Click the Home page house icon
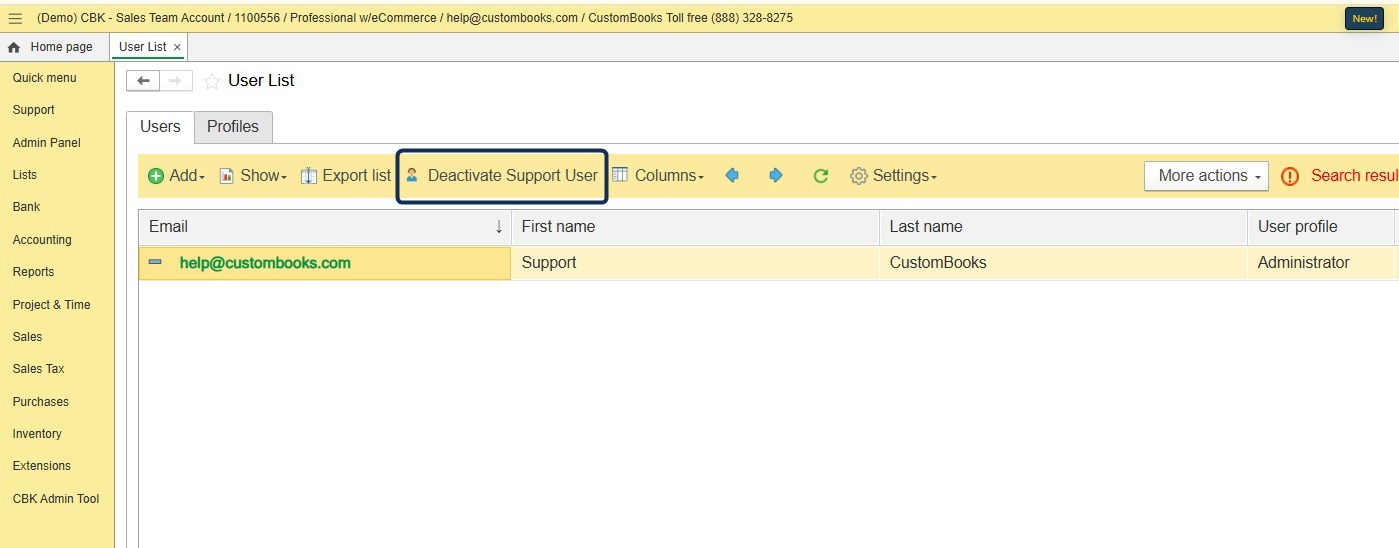 14,47
